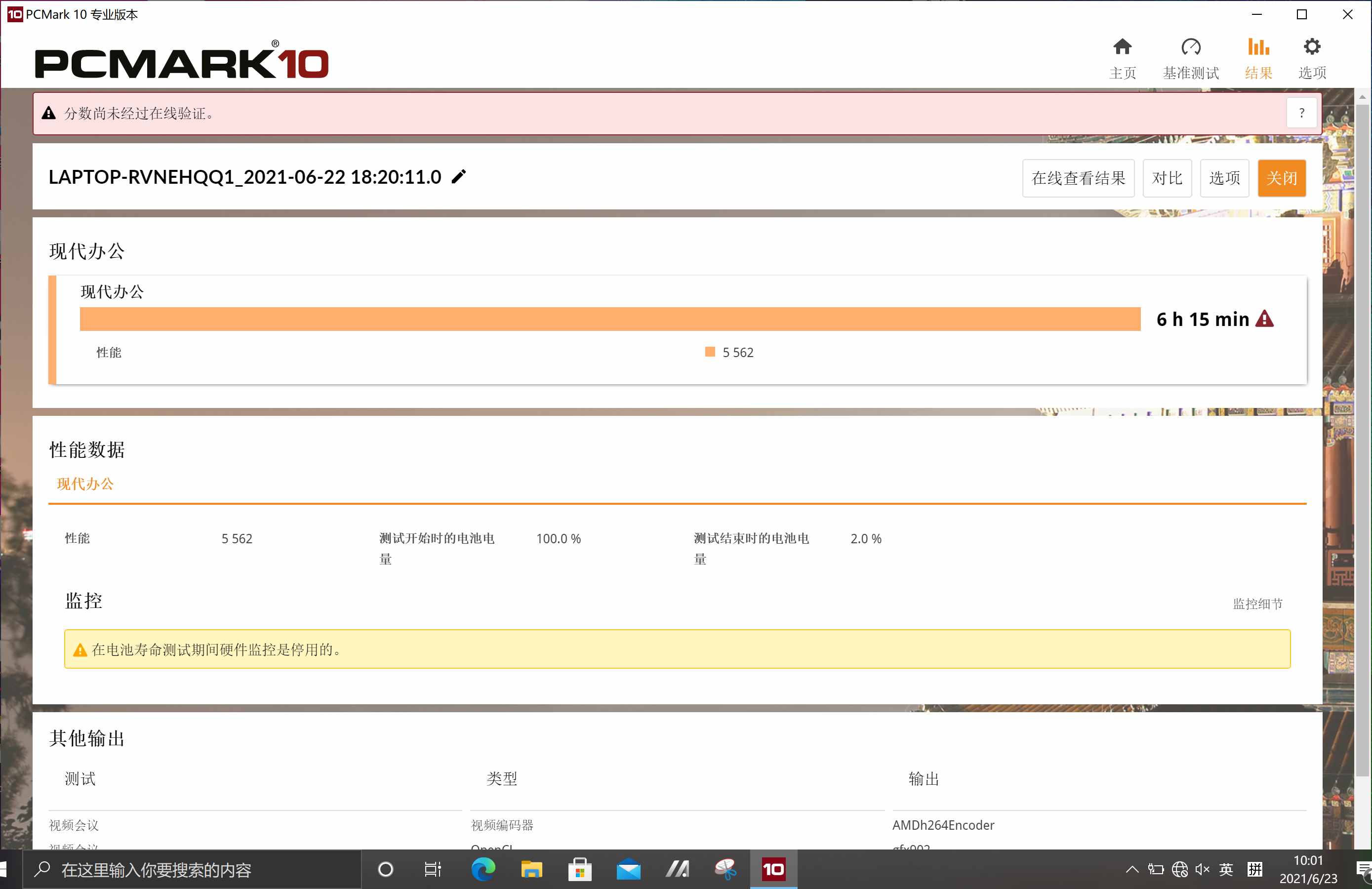Open Task View icon in taskbar
The width and height of the screenshot is (1372, 889).
point(432,869)
